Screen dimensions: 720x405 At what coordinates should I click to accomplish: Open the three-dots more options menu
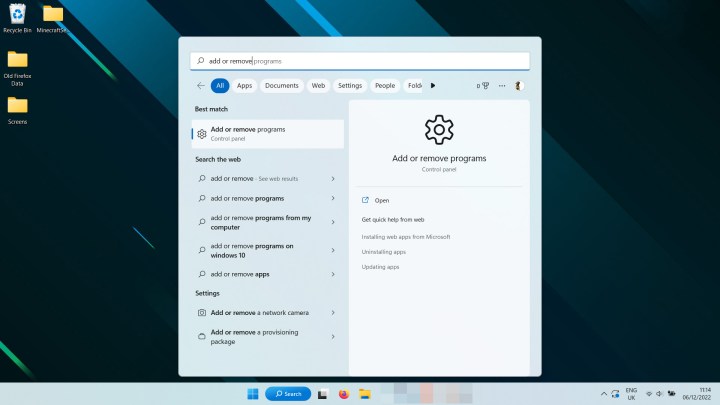click(x=502, y=86)
